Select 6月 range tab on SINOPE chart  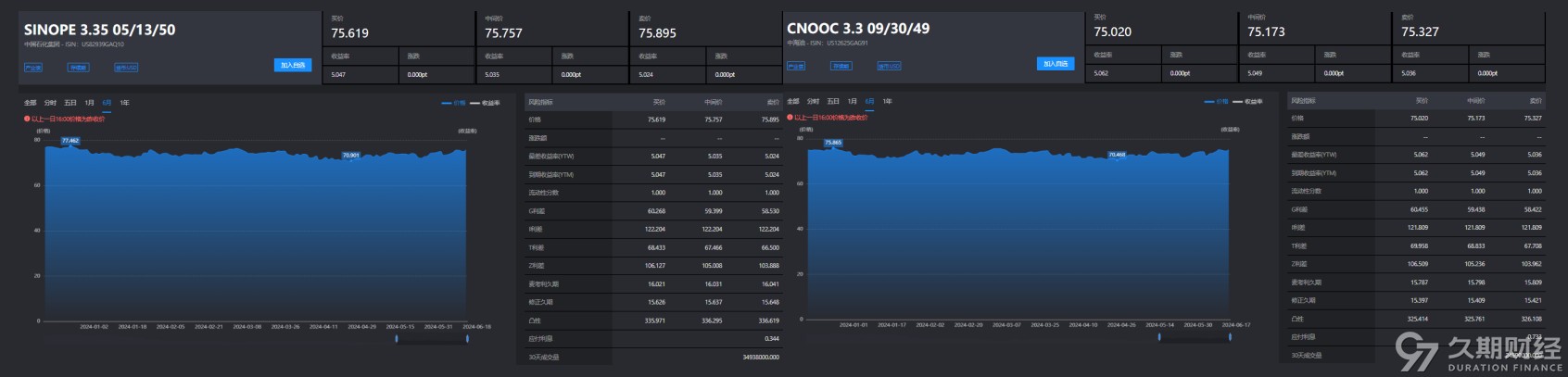click(107, 103)
